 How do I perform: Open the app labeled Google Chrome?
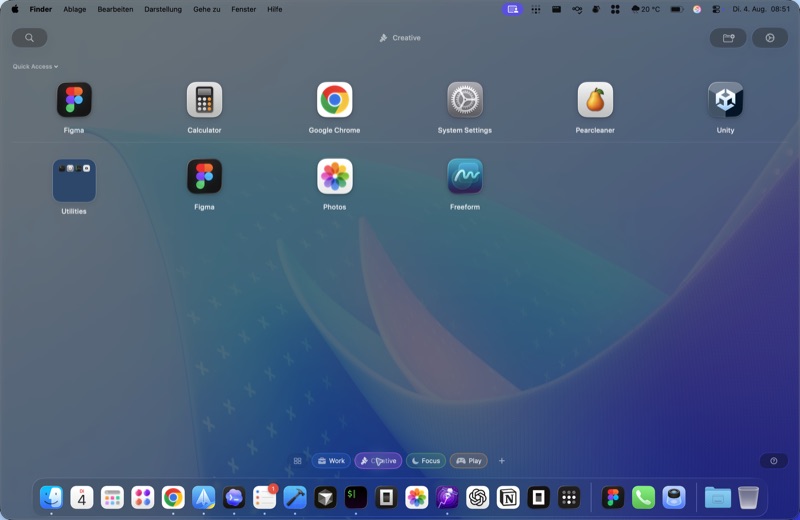(334, 100)
